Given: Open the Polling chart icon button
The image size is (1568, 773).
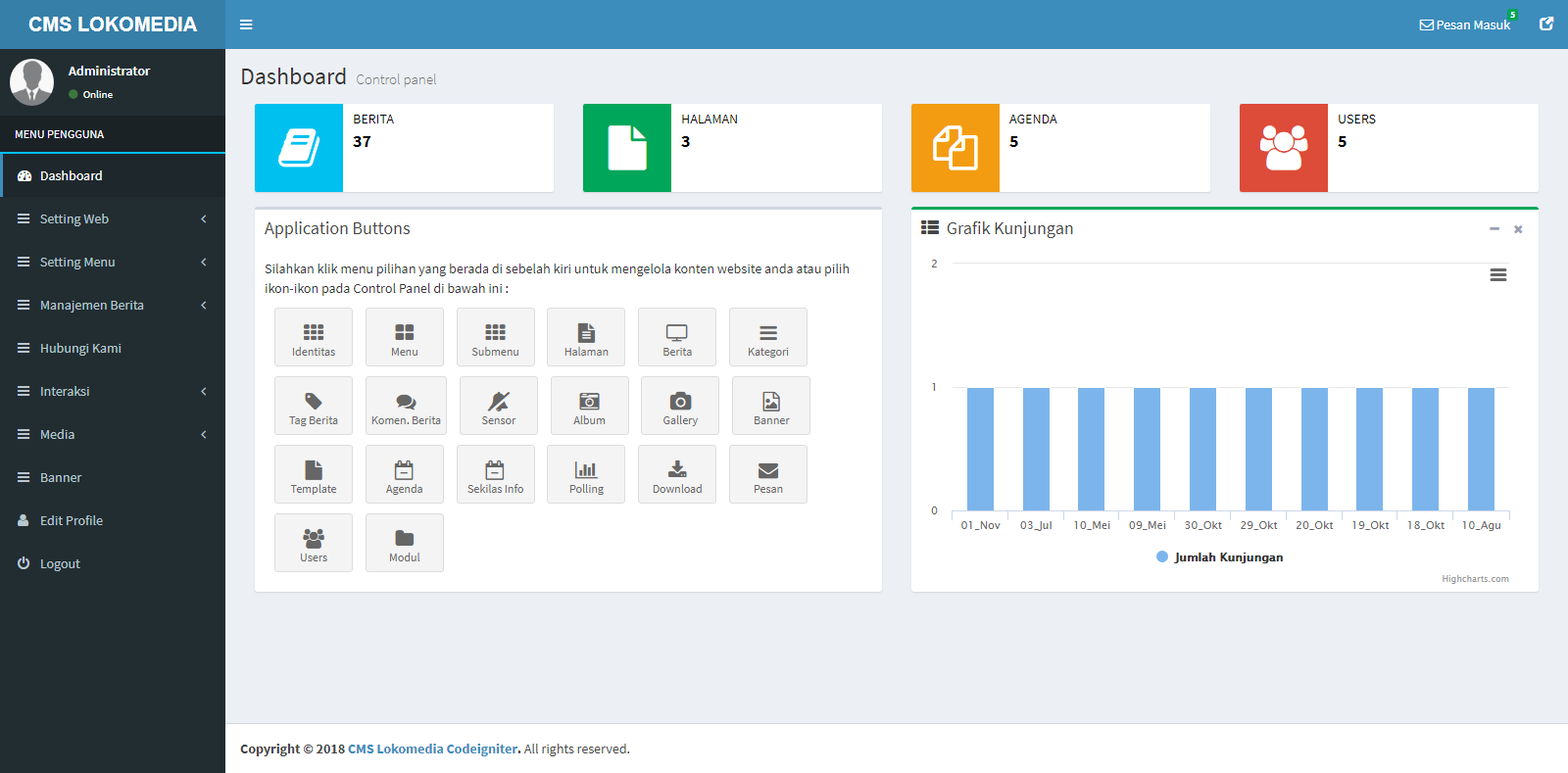Looking at the screenshot, I should tap(586, 474).
